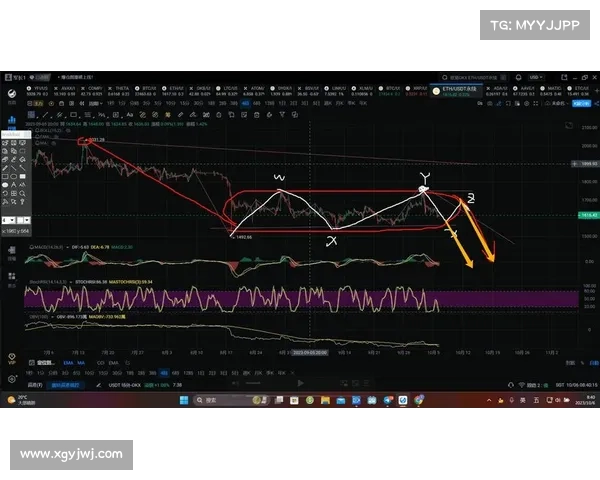
Task: Switch to the THETA ticker tab
Action: click(x=119, y=91)
